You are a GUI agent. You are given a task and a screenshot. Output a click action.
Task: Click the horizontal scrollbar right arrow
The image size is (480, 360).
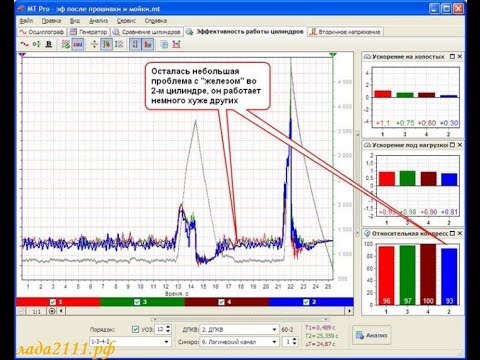pyautogui.click(x=349, y=311)
